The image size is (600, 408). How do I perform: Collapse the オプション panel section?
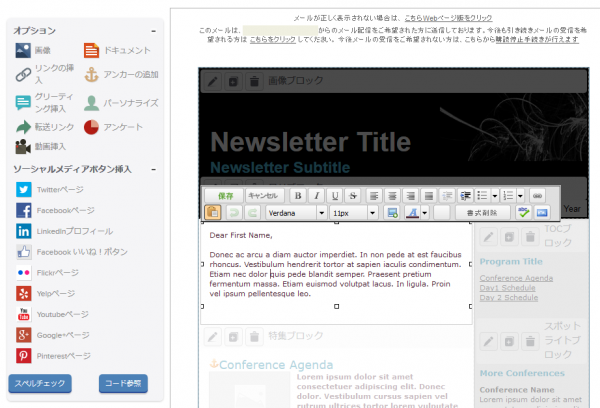(153, 31)
